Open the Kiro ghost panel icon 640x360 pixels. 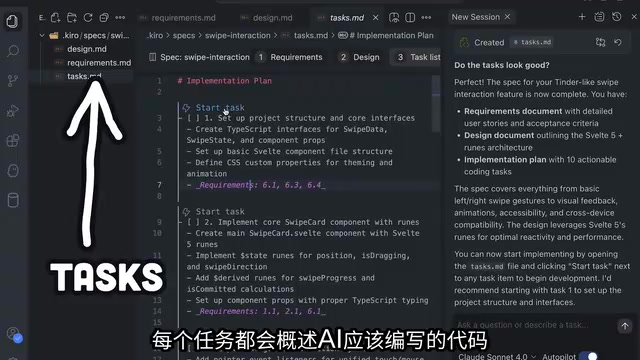[13, 171]
